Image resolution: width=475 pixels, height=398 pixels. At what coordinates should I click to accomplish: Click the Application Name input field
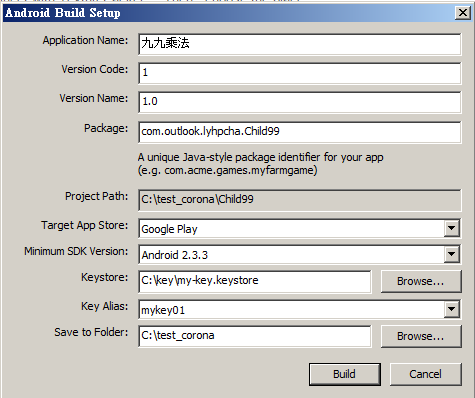pos(300,44)
